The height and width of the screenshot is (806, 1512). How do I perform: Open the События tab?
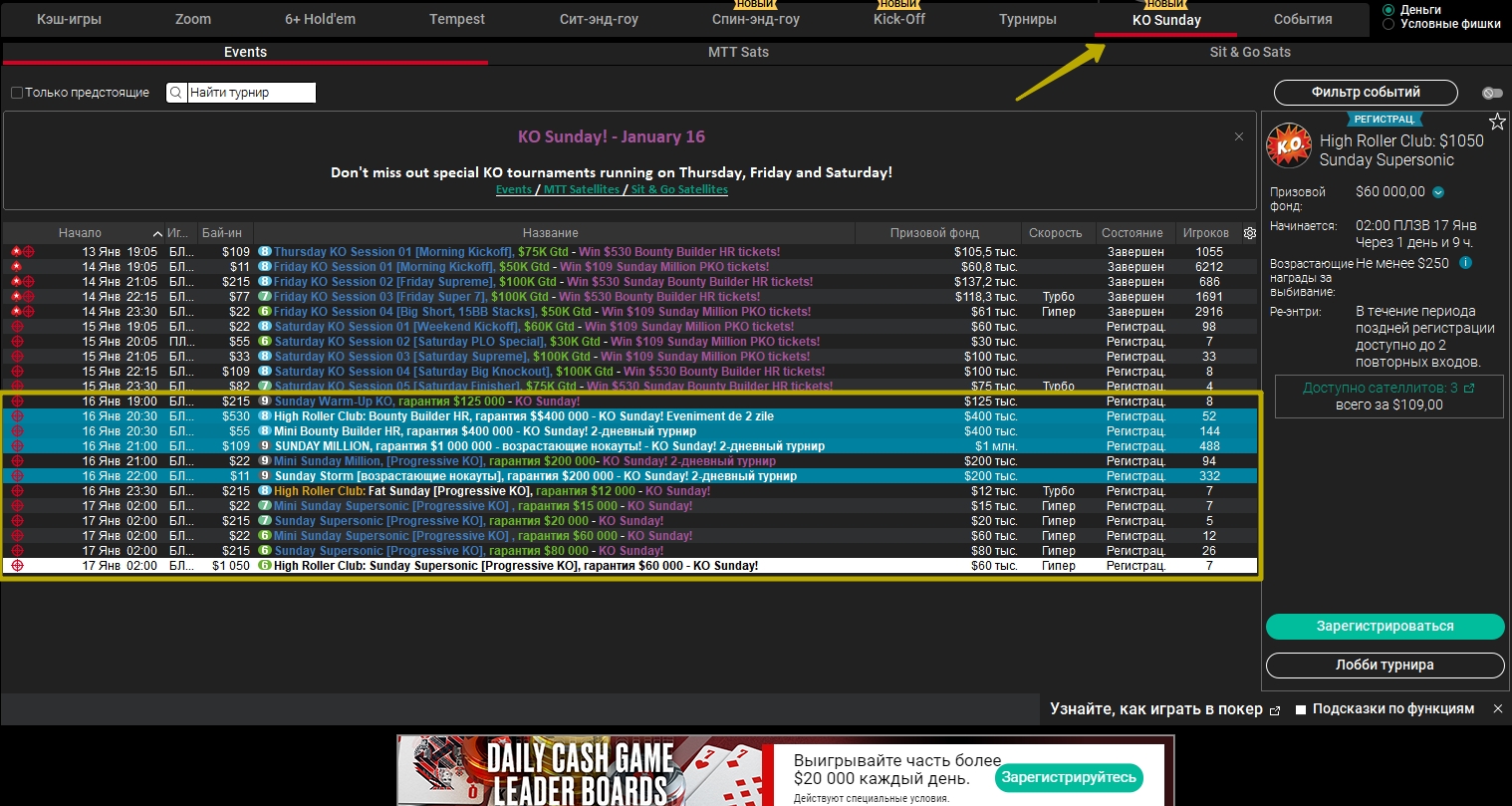point(1303,19)
